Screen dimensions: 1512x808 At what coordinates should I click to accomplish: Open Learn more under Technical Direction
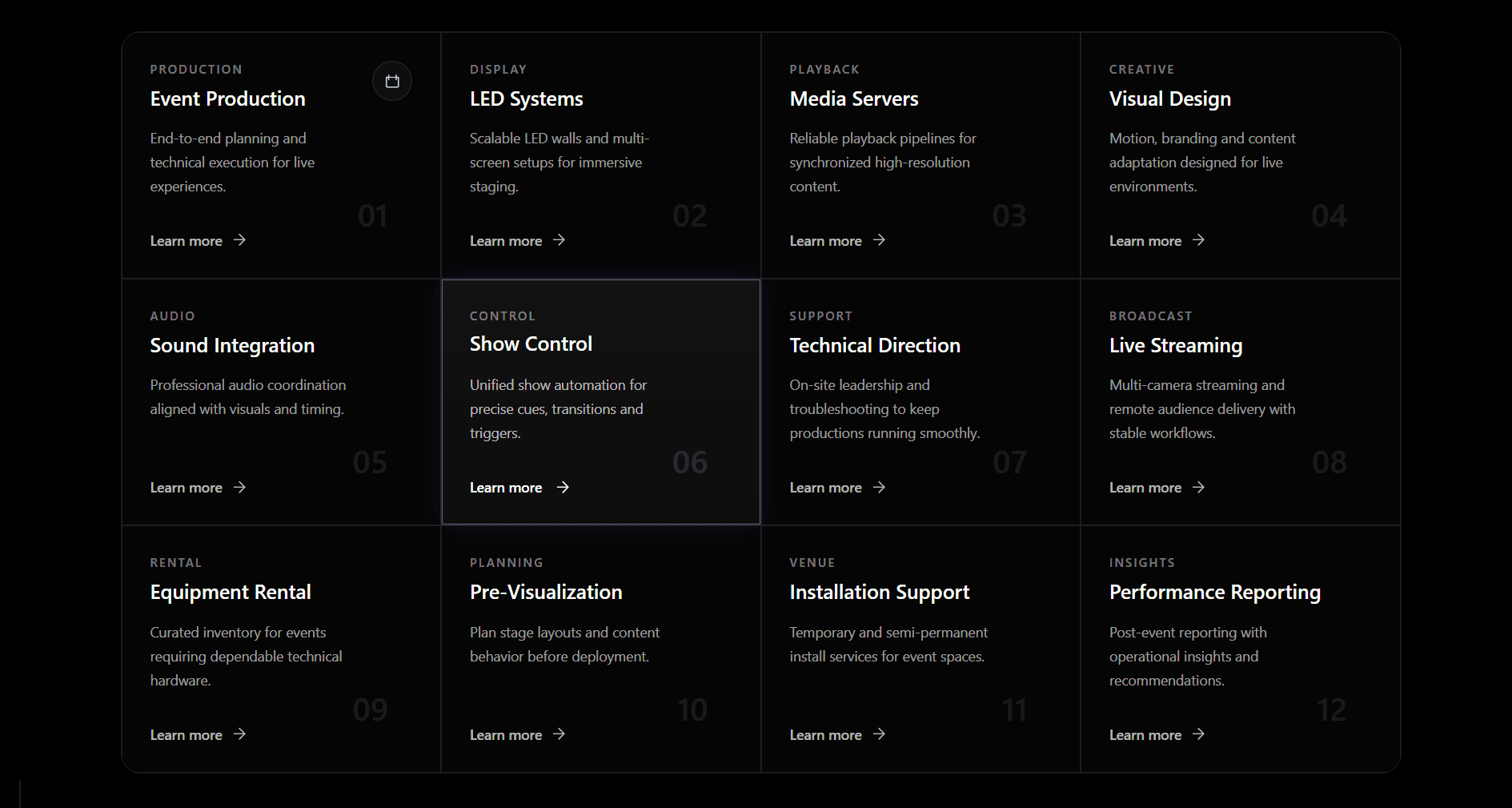coord(825,488)
